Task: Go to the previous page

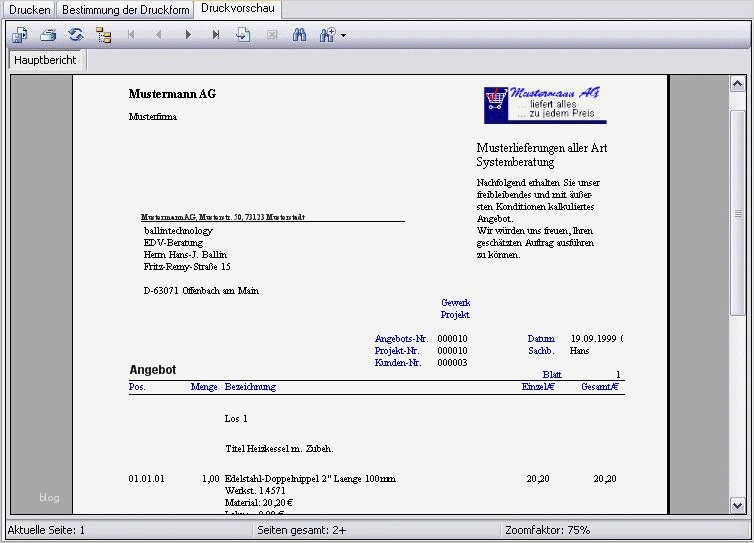Action: (159, 35)
